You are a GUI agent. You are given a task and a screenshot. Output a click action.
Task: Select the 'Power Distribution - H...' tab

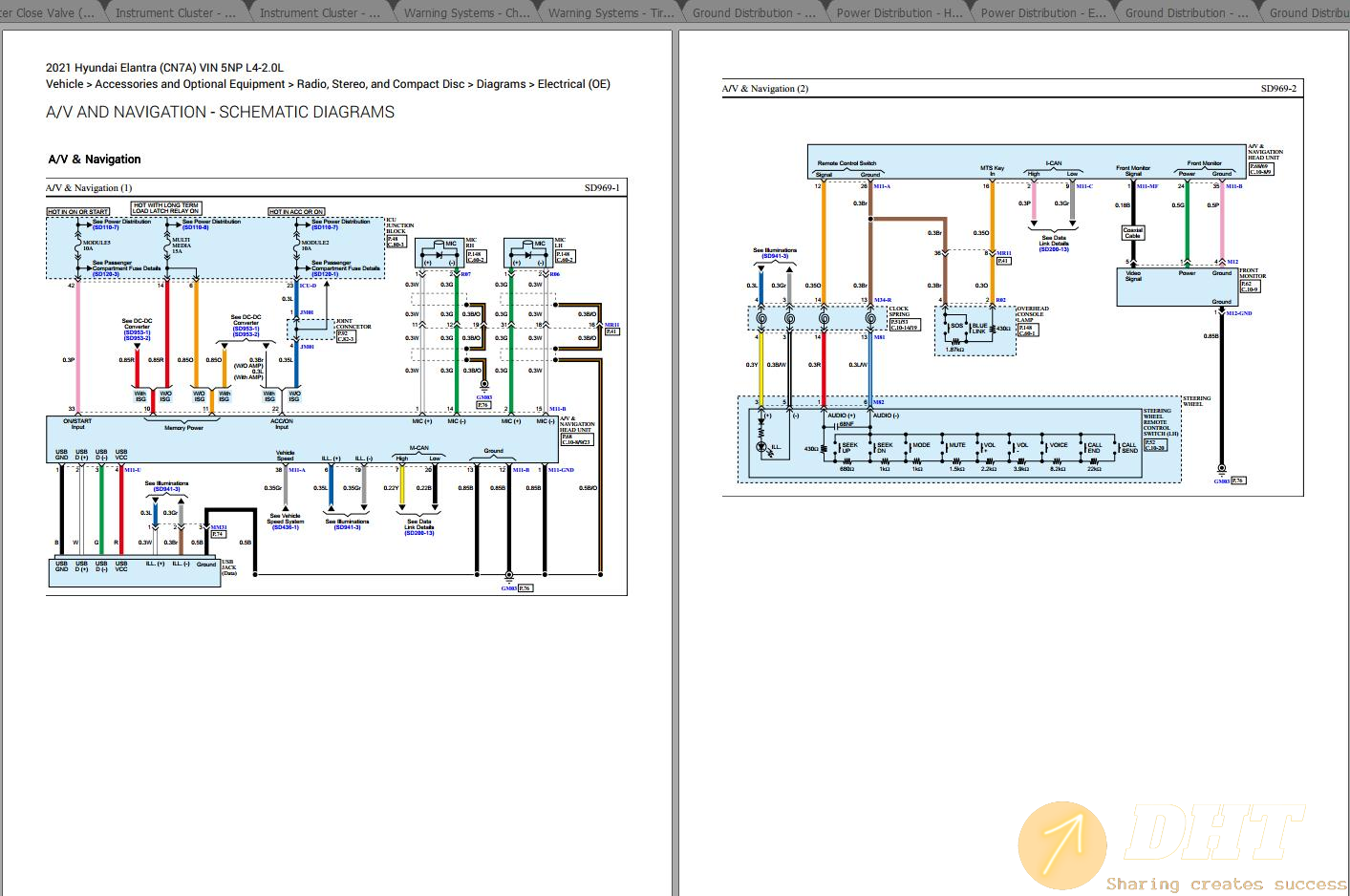[x=899, y=12]
